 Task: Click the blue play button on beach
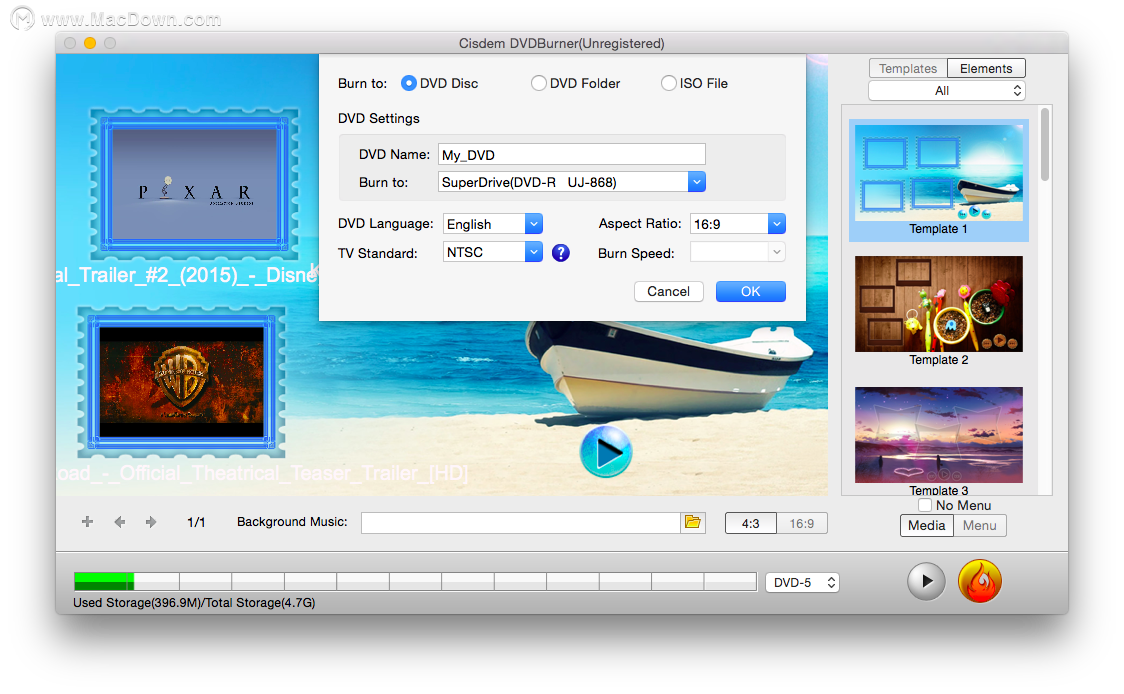coord(606,452)
